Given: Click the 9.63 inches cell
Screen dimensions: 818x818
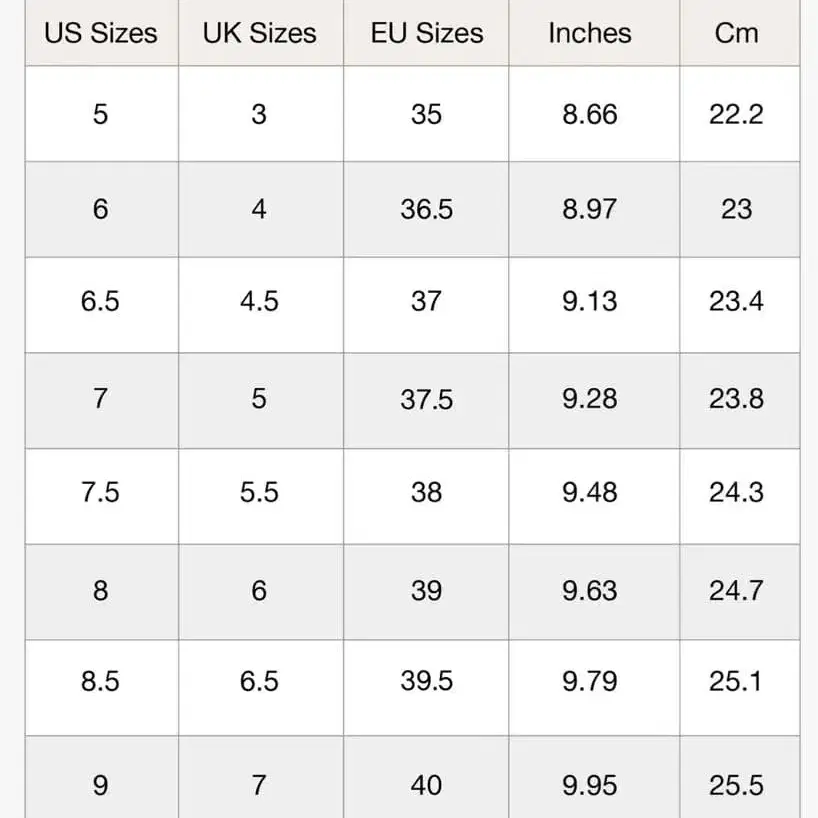Looking at the screenshot, I should 590,591.
